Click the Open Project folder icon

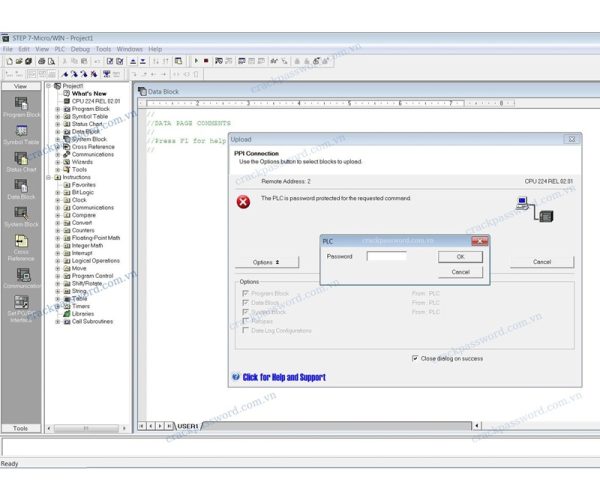pyautogui.click(x=19, y=61)
